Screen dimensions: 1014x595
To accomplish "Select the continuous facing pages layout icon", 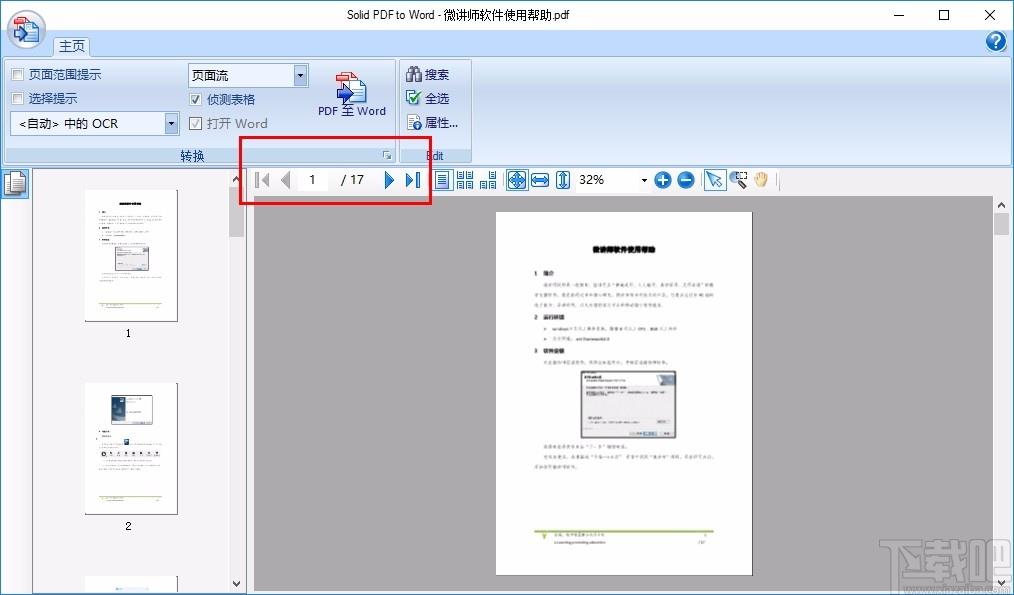I will (x=488, y=180).
